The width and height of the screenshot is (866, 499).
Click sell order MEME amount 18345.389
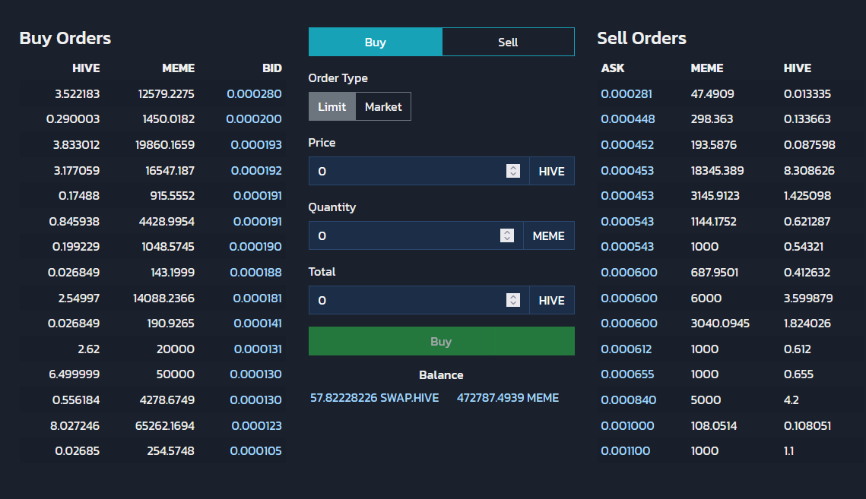pos(717,171)
